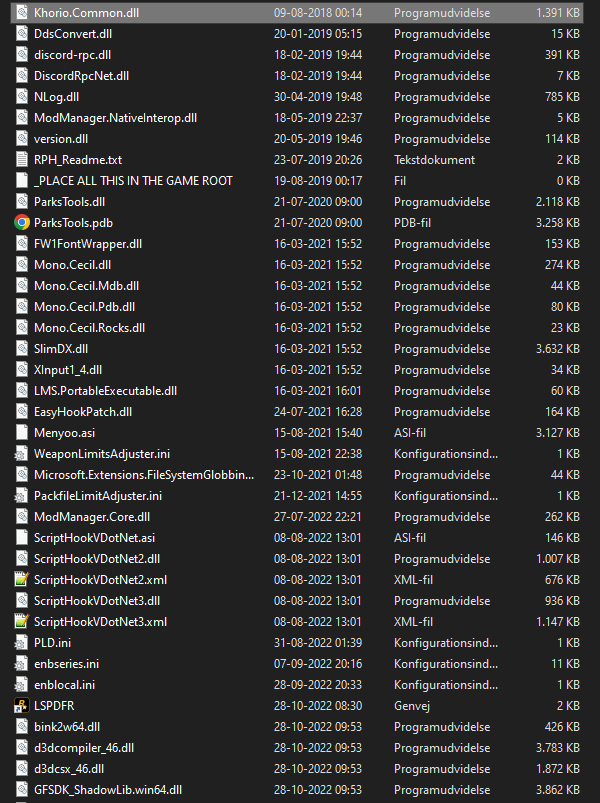Click the dll icon of XInput1_4.dll

(22, 370)
